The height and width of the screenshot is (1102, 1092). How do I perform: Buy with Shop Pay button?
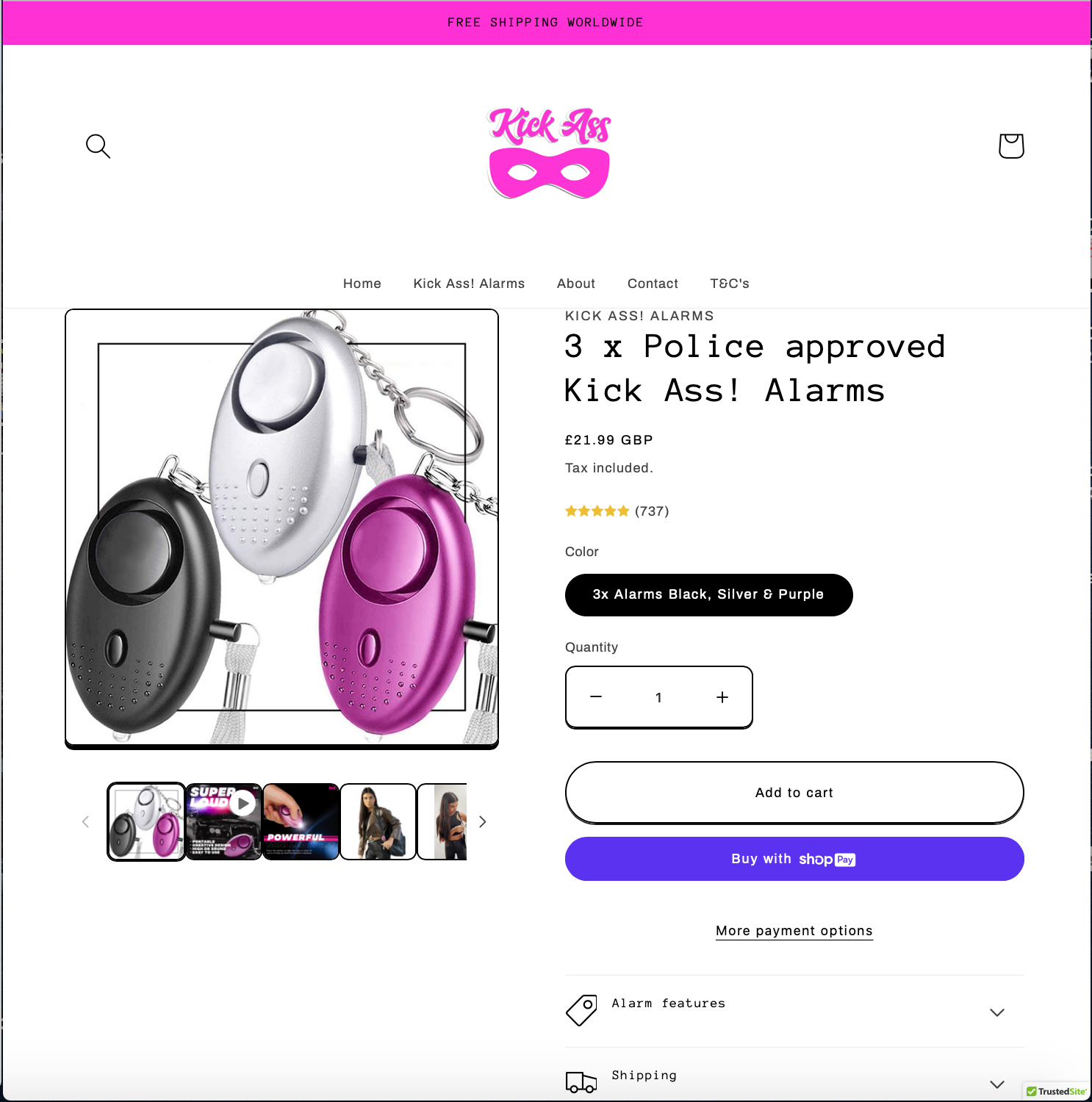point(794,859)
